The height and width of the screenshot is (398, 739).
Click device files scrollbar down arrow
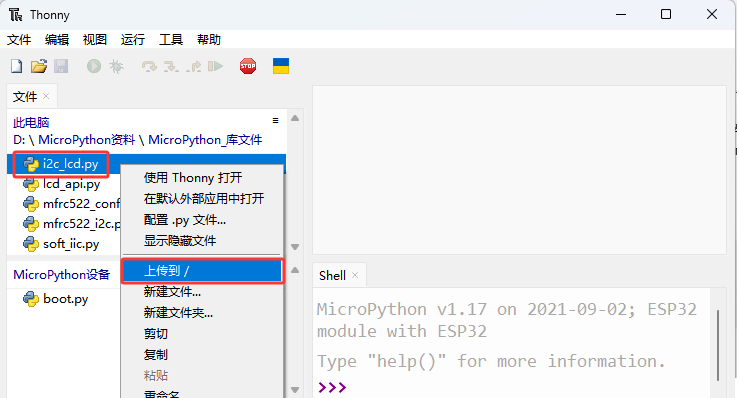coord(295,390)
